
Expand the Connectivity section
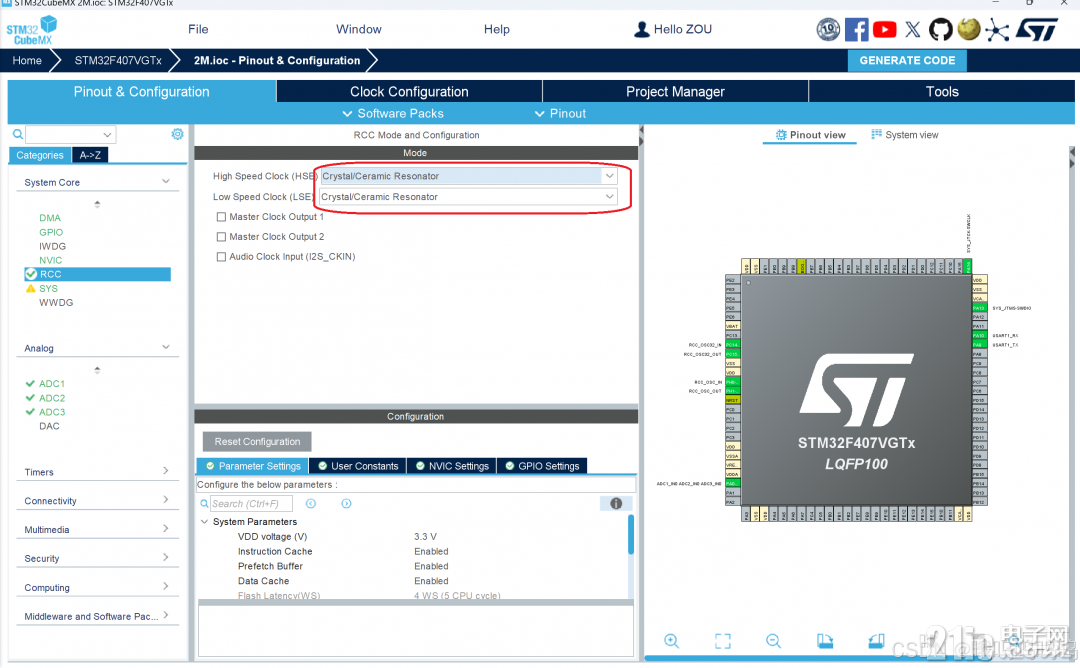pyautogui.click(x=166, y=500)
